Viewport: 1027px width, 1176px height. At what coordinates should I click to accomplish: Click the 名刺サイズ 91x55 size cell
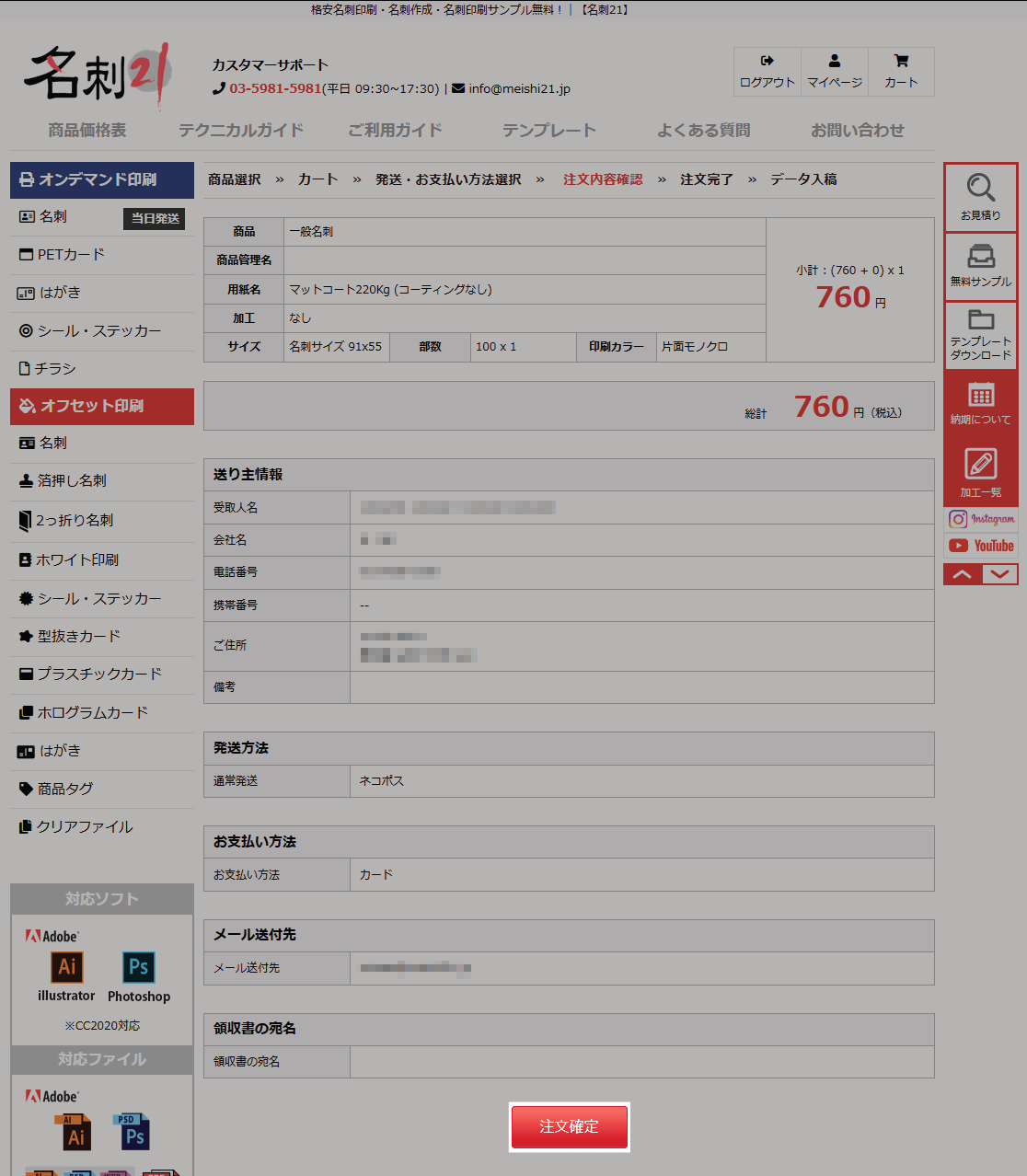click(337, 347)
